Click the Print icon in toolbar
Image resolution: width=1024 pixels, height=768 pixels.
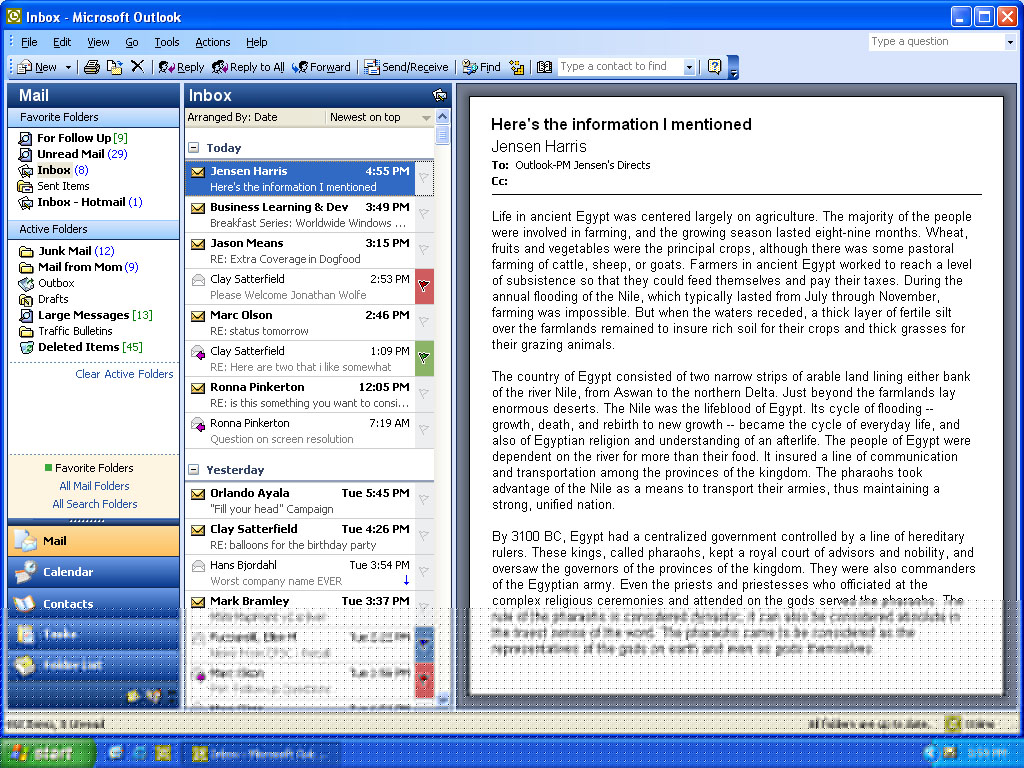(92, 67)
